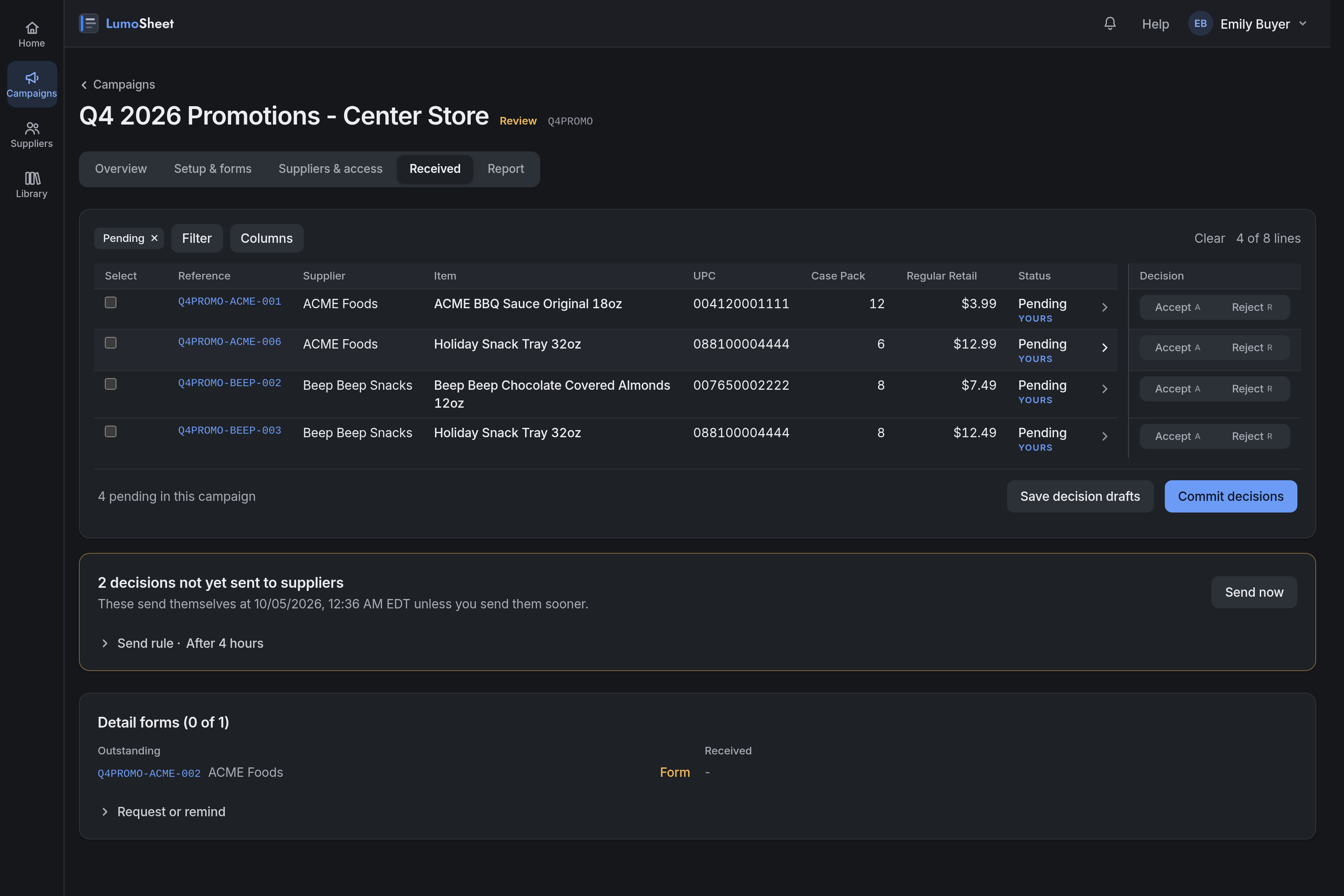The image size is (1344, 896).
Task: Open Emily Buyer account dropdown arrow
Action: [1303, 23]
